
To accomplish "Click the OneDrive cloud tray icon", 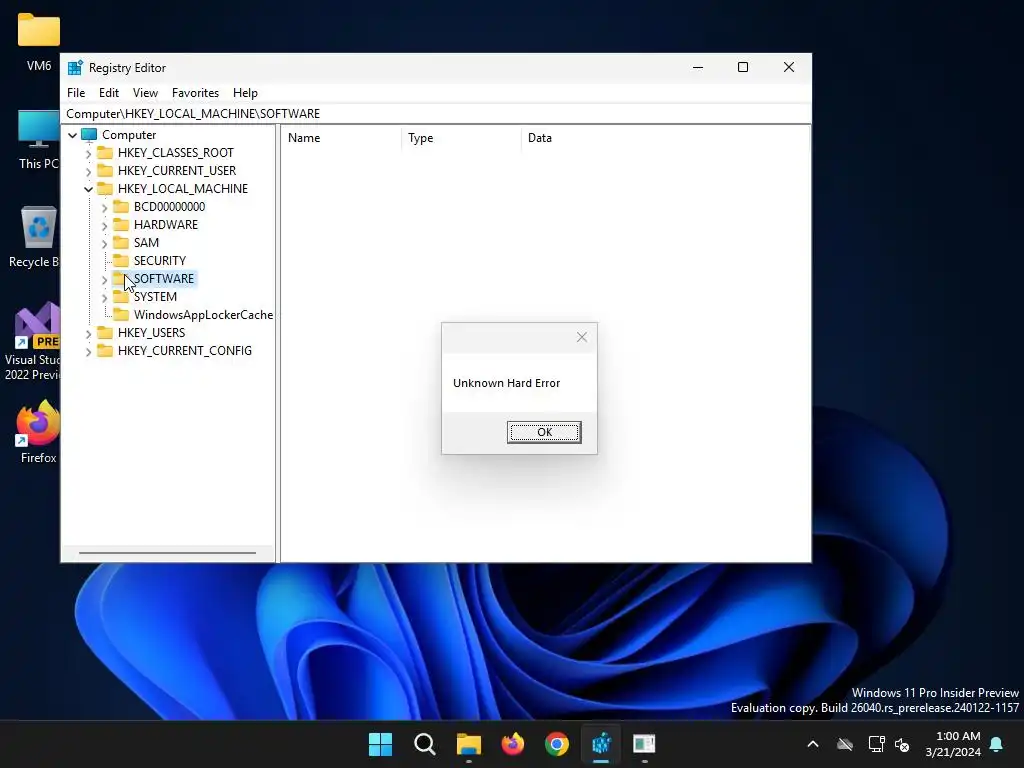I will coord(845,744).
